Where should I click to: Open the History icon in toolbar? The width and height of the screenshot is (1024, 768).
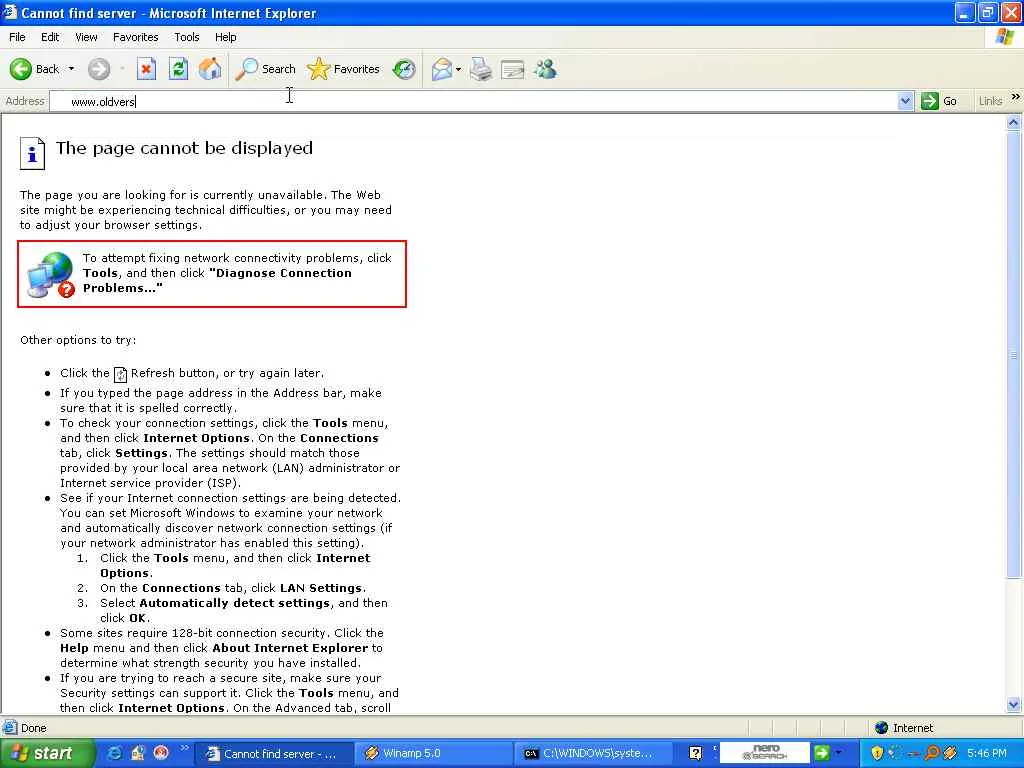tap(404, 69)
